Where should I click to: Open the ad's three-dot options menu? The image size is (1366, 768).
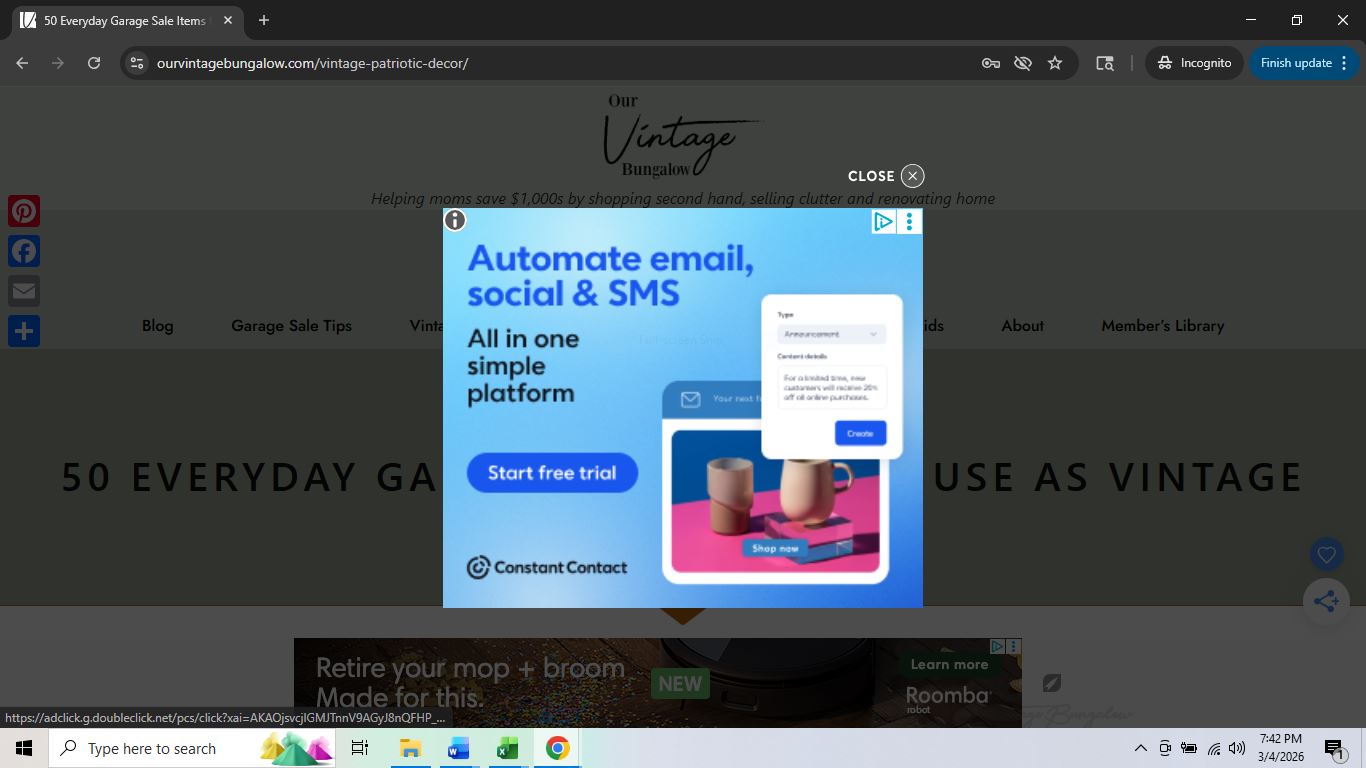(x=909, y=222)
